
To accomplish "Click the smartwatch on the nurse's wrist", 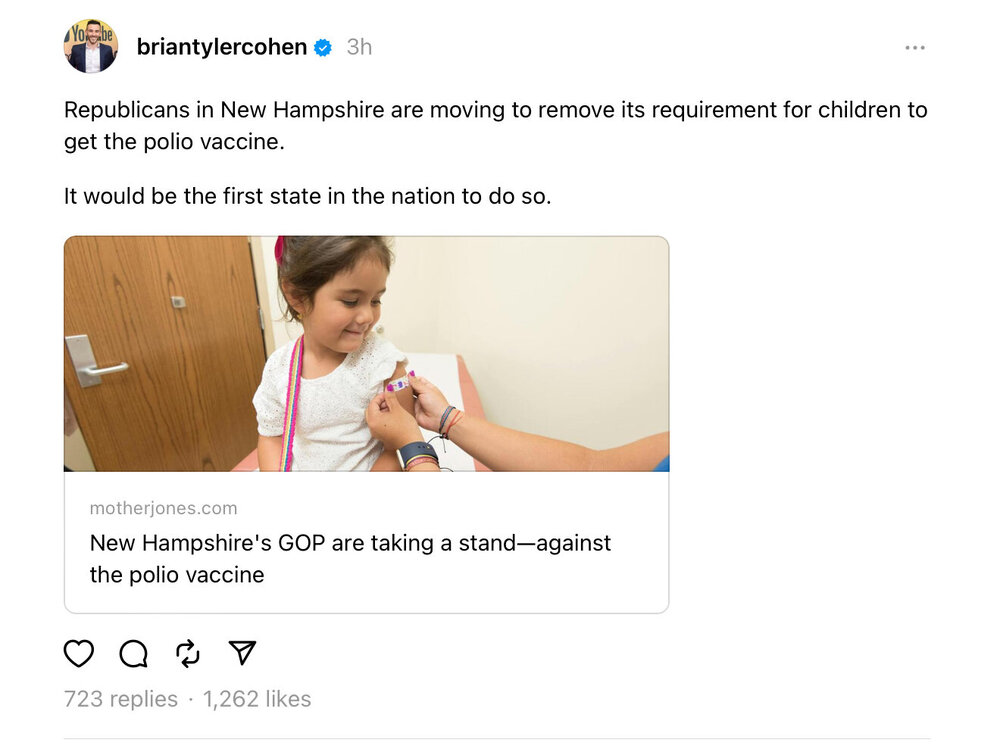I will pyautogui.click(x=417, y=454).
